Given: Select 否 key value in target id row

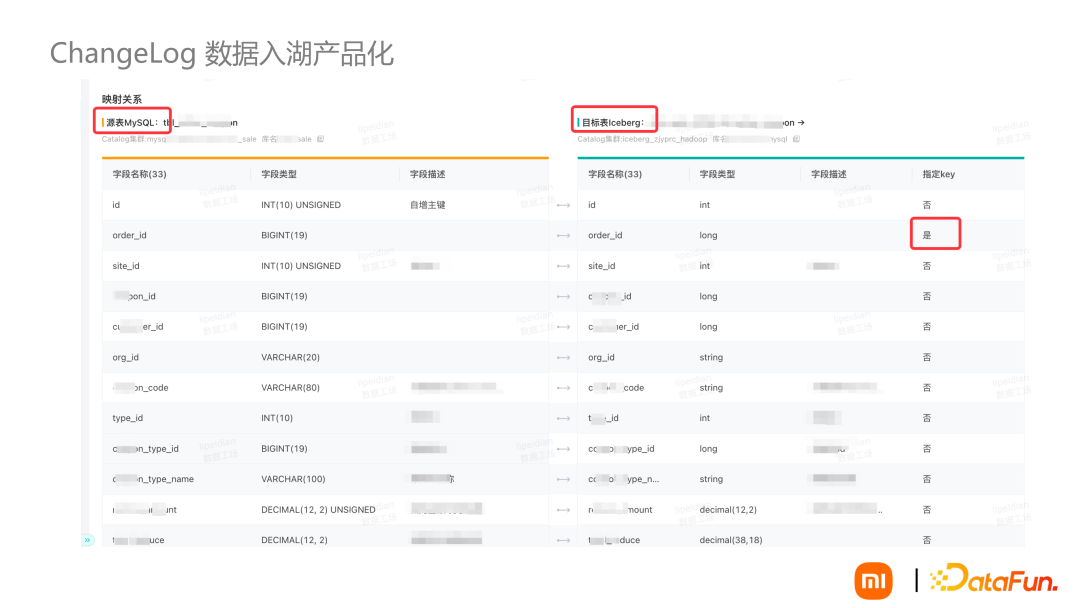Looking at the screenshot, I should click(x=927, y=205).
